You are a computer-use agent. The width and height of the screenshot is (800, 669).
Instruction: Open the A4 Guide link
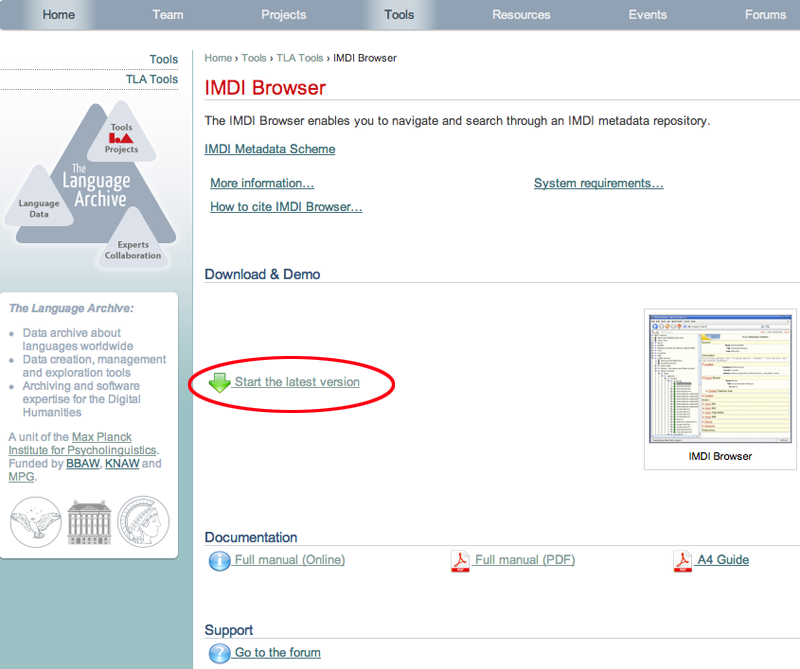coord(723,560)
